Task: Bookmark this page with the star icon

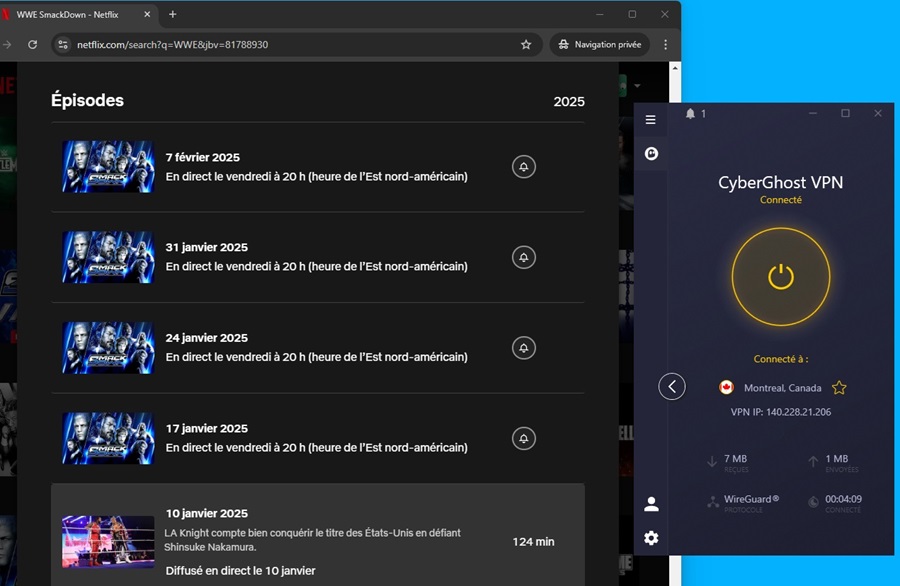Action: (x=526, y=45)
